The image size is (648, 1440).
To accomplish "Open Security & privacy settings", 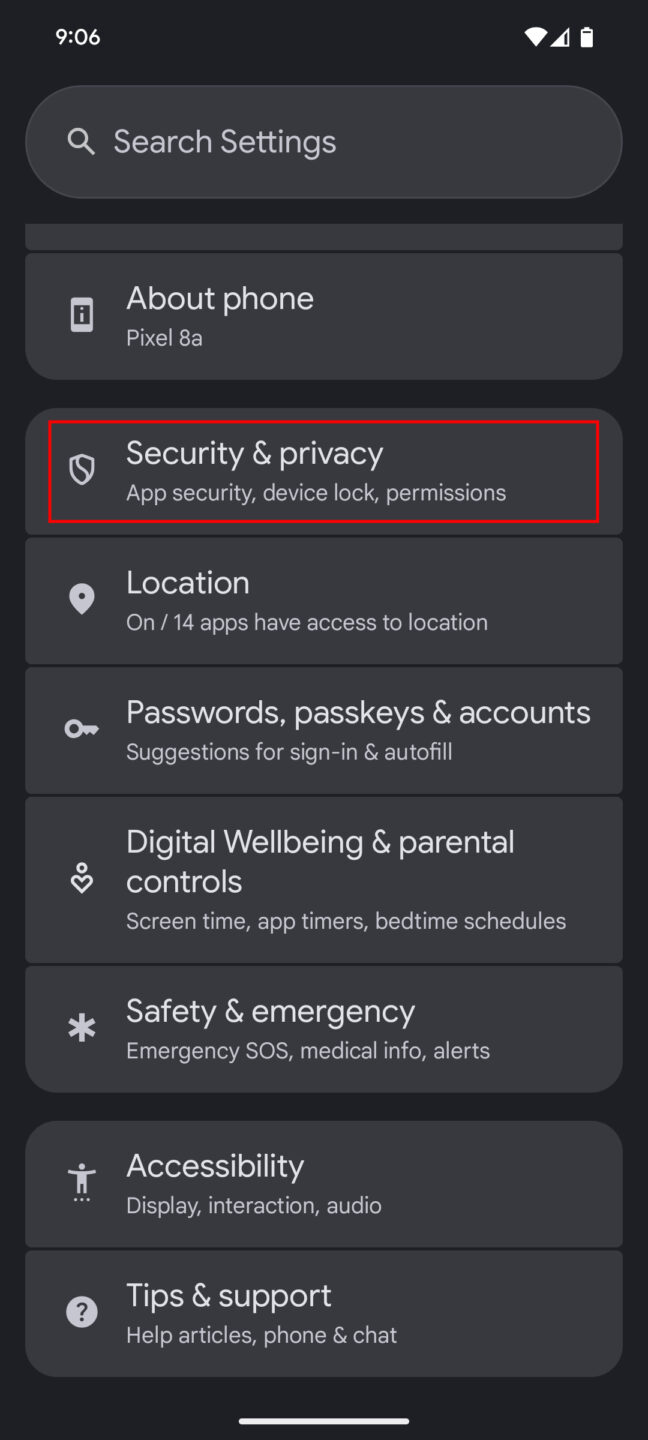I will point(324,470).
